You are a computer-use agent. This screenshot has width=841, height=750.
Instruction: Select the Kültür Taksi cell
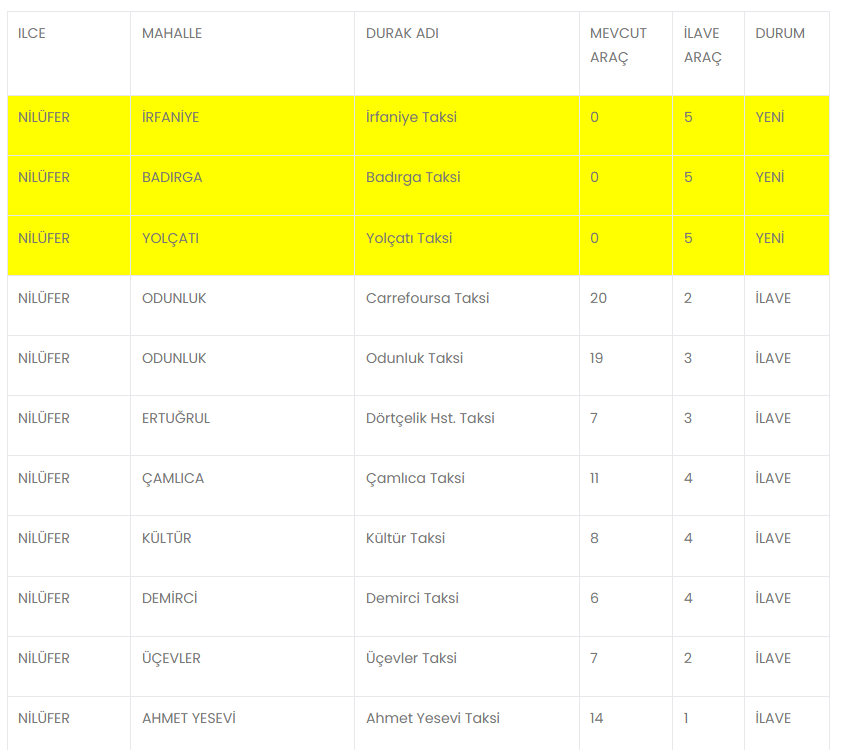coord(405,538)
